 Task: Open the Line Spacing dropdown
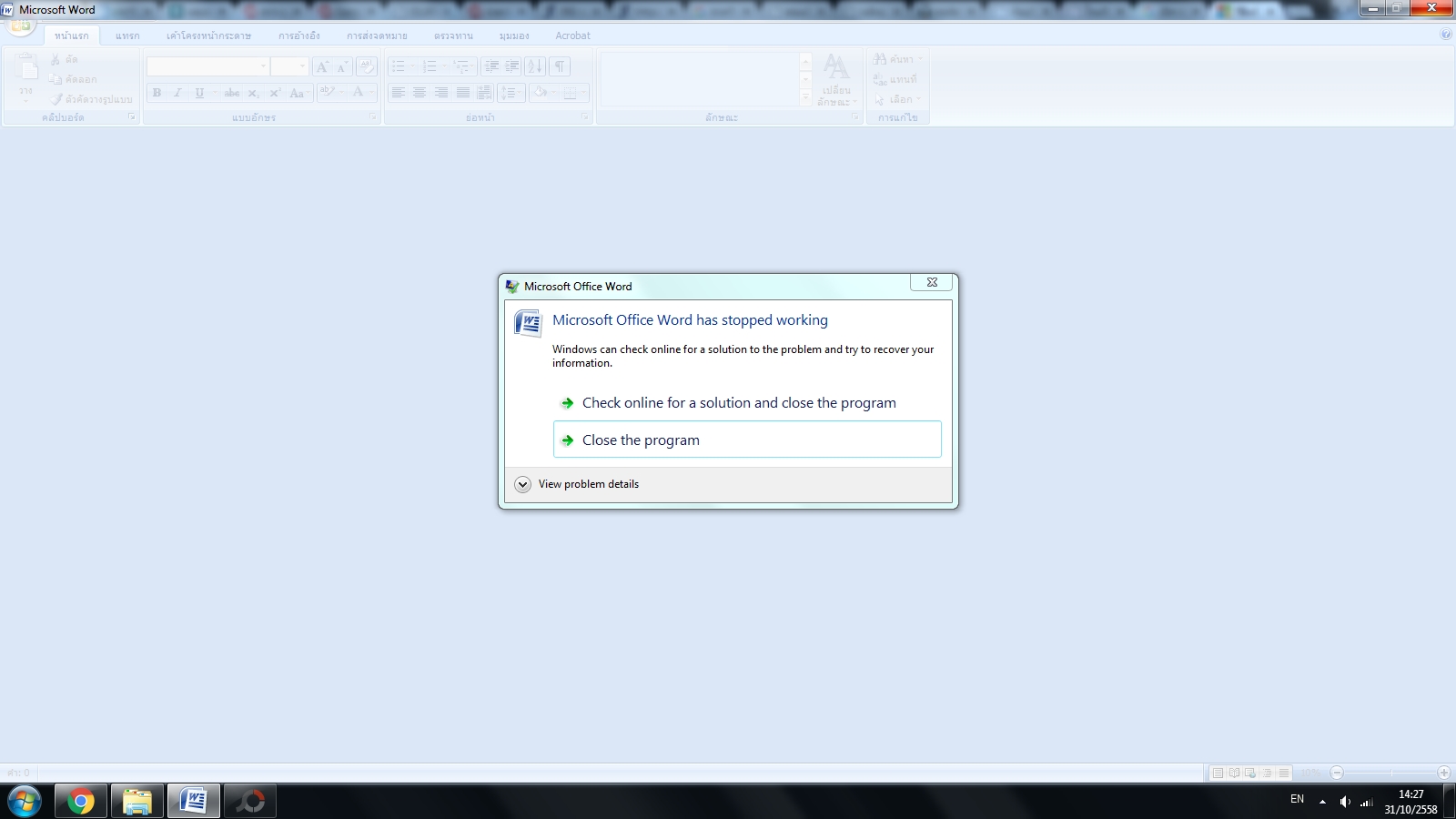(511, 93)
